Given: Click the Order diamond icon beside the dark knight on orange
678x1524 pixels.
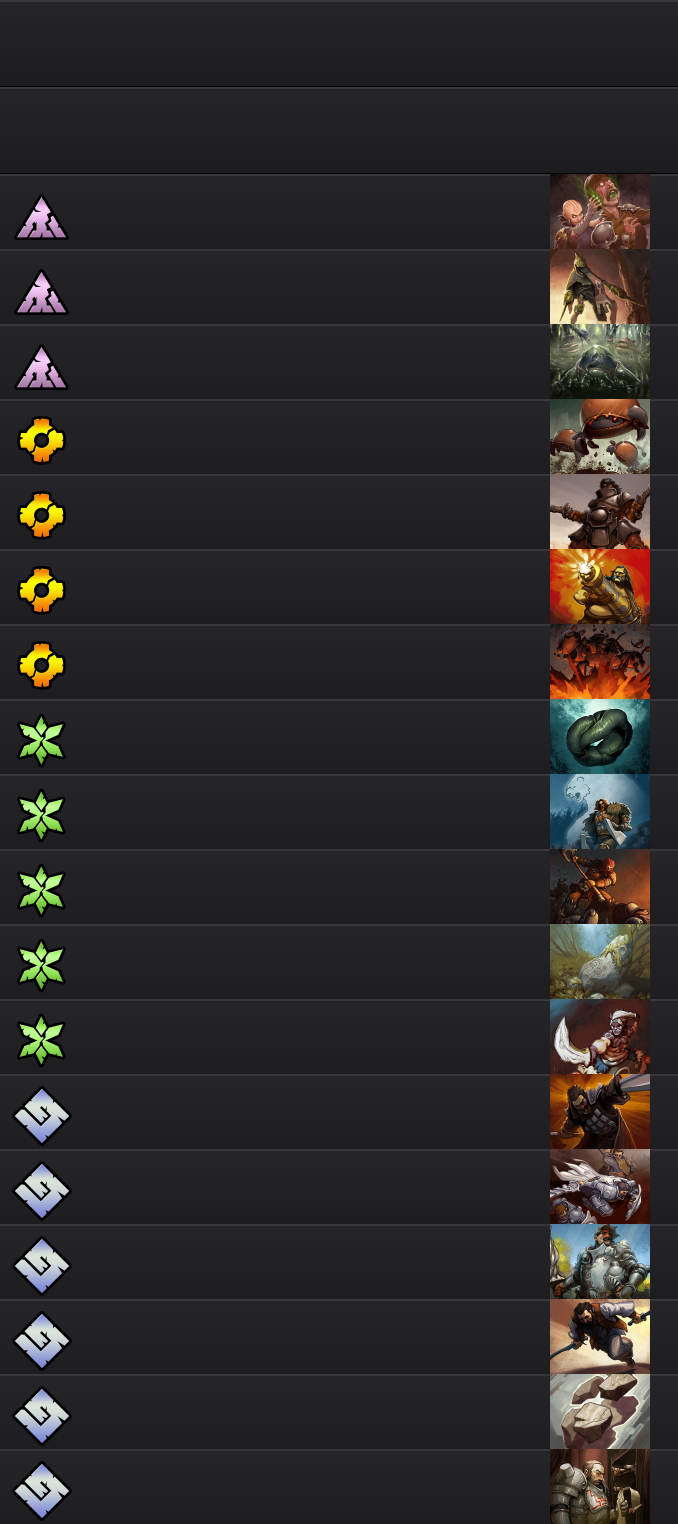Looking at the screenshot, I should 41,1114.
